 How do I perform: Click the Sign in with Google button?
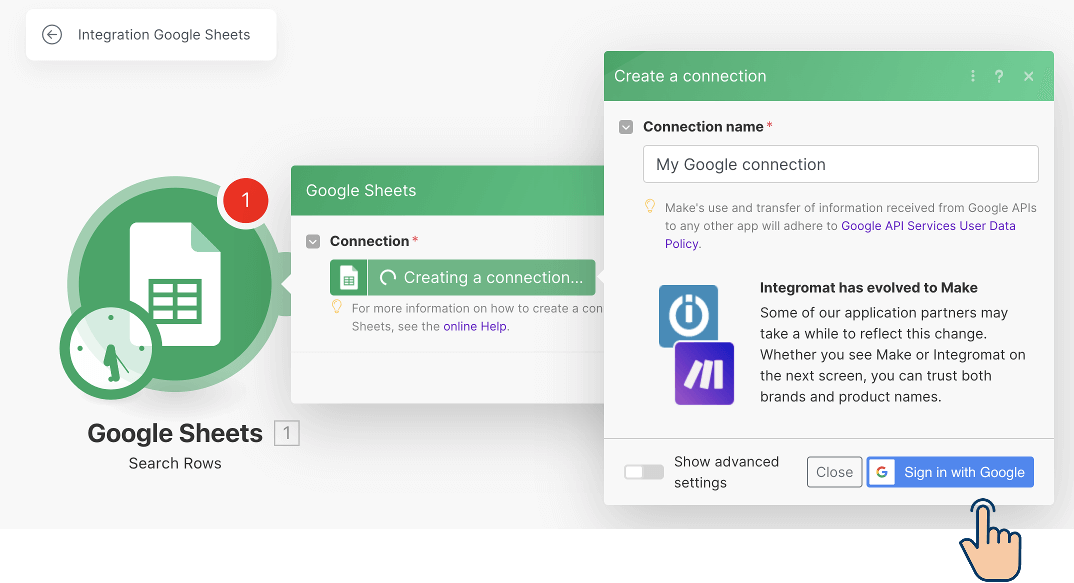[950, 472]
